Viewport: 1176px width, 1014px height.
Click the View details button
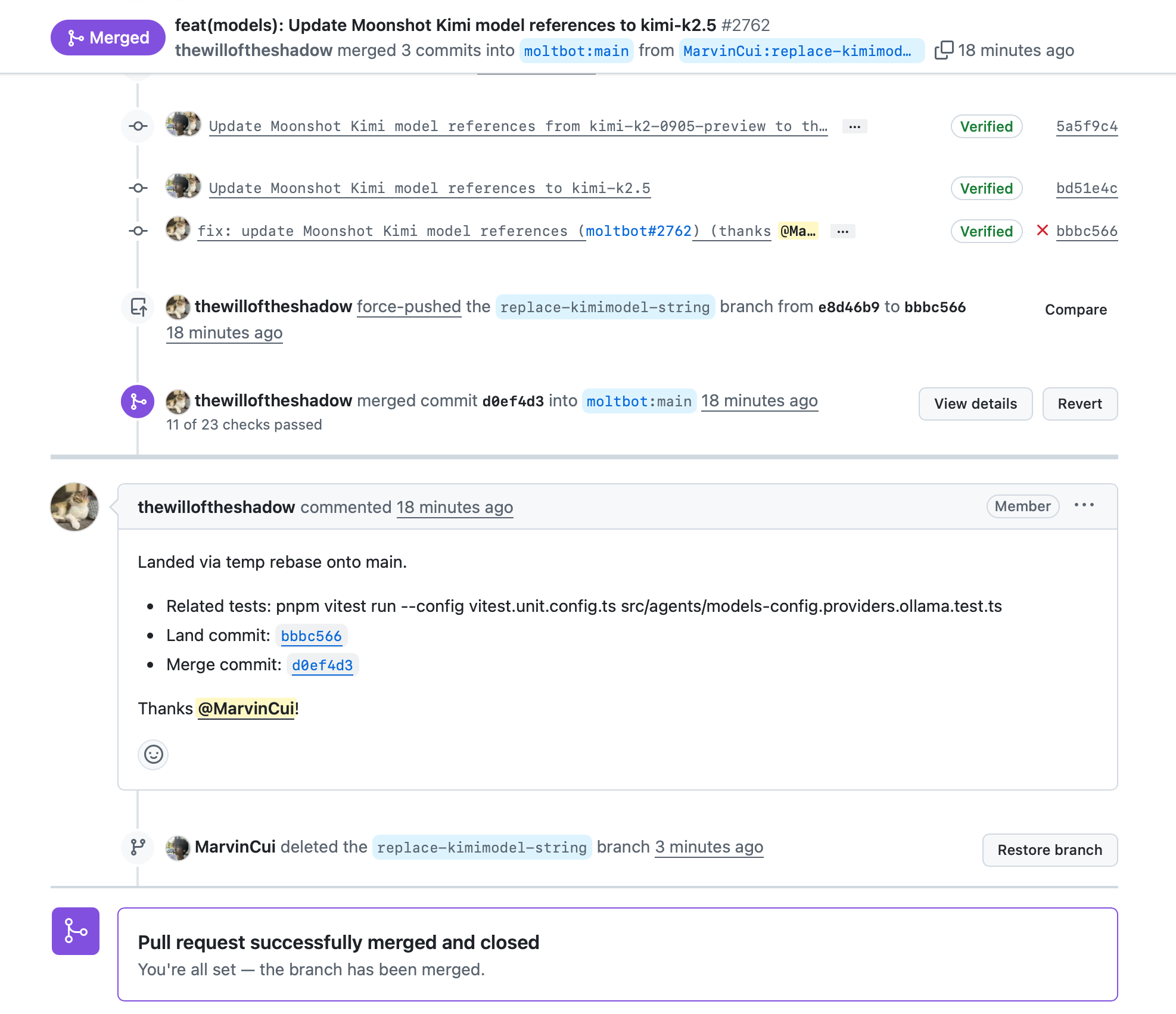(x=975, y=404)
